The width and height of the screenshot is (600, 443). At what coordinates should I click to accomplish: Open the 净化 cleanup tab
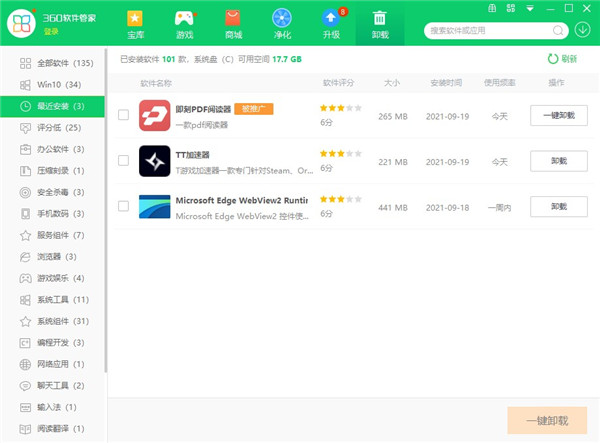coord(282,24)
